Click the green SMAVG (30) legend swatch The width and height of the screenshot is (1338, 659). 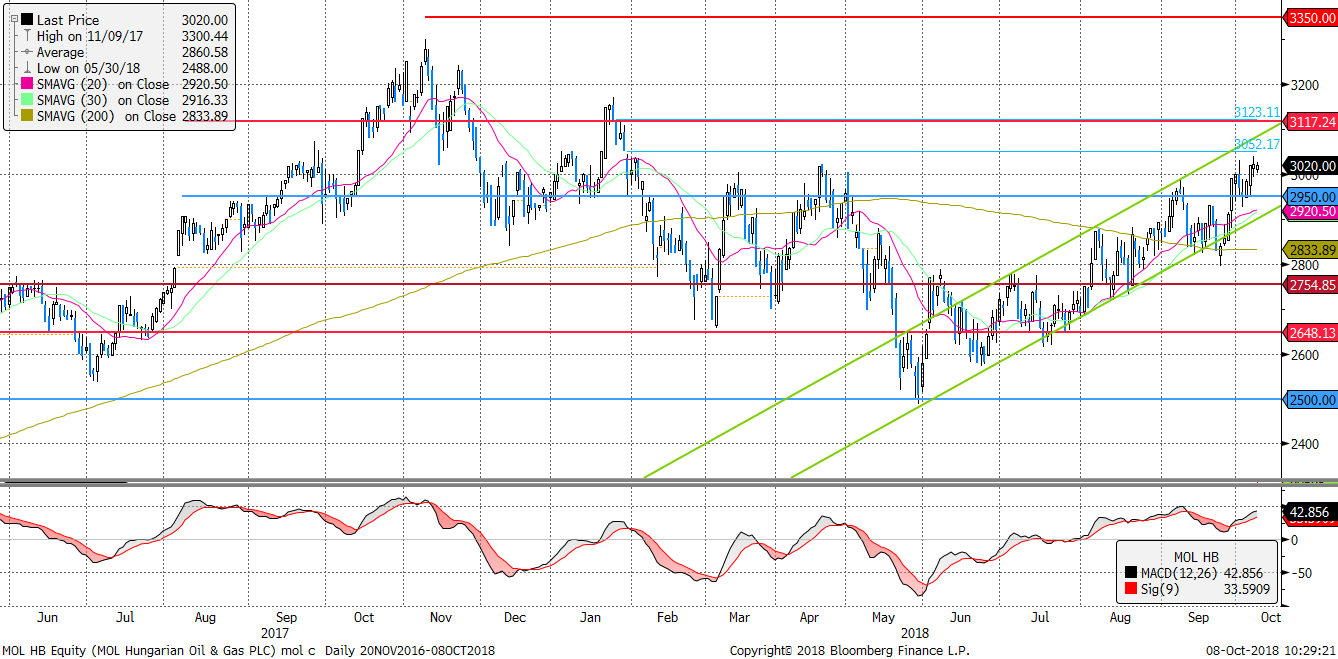pos(26,100)
